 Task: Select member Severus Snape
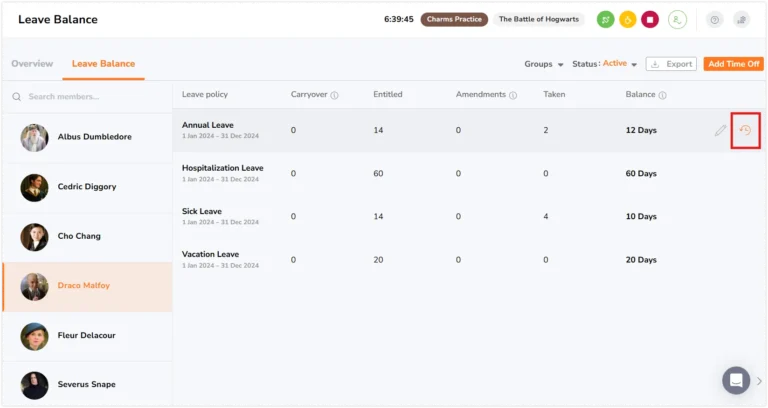(87, 385)
